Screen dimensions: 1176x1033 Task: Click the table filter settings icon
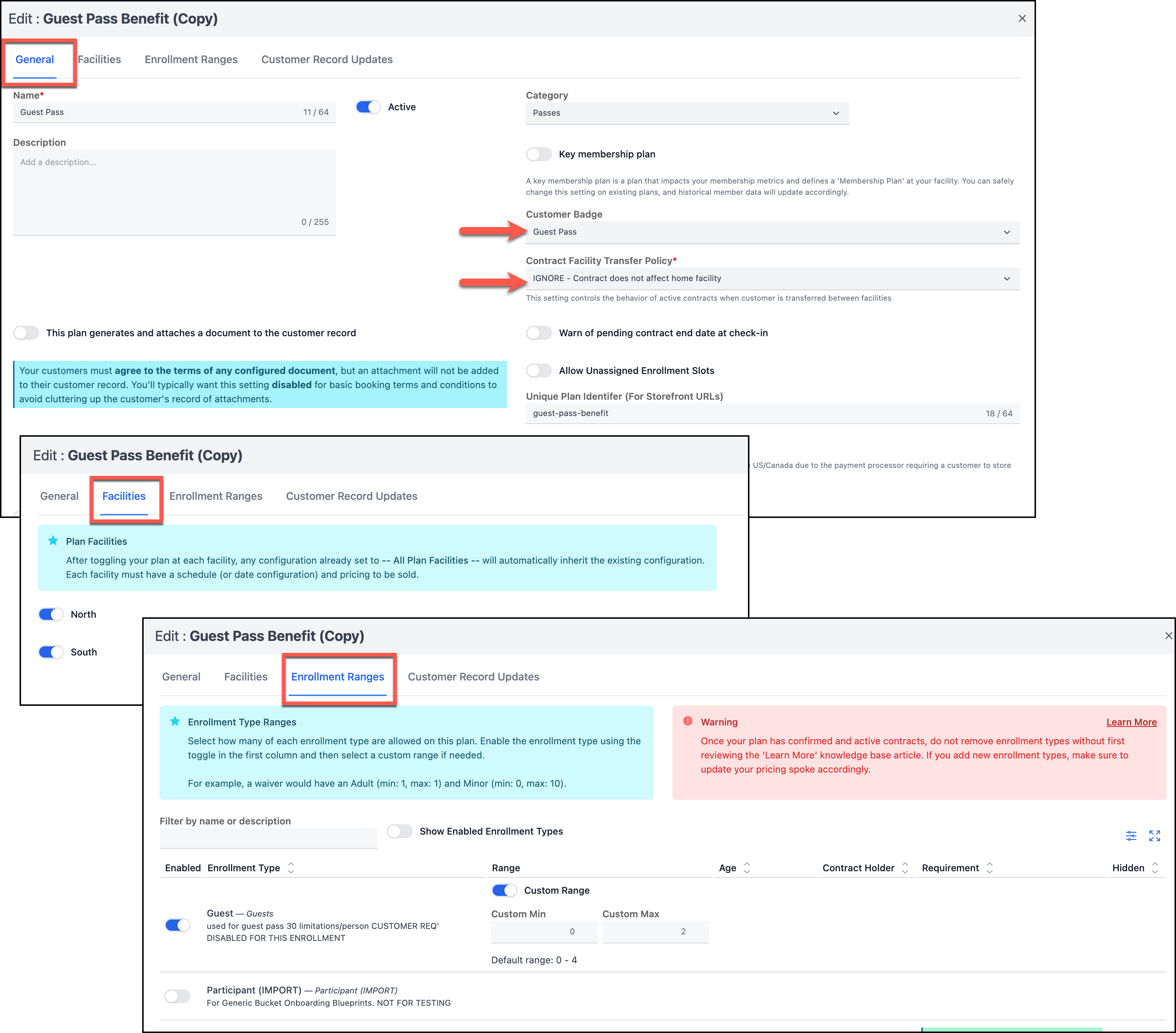click(1131, 836)
